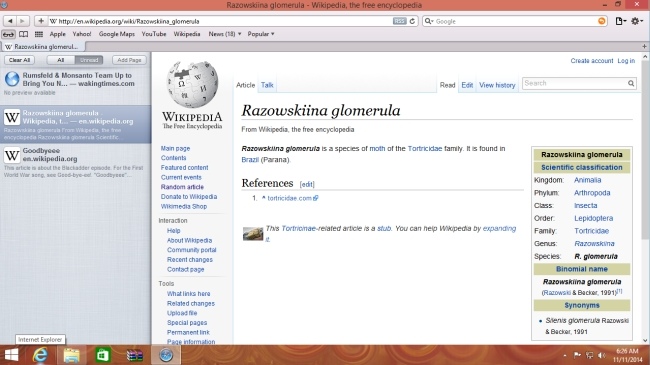This screenshot has width=650, height=365.
Task: Open the Safari settings gear menu
Action: pos(636,21)
